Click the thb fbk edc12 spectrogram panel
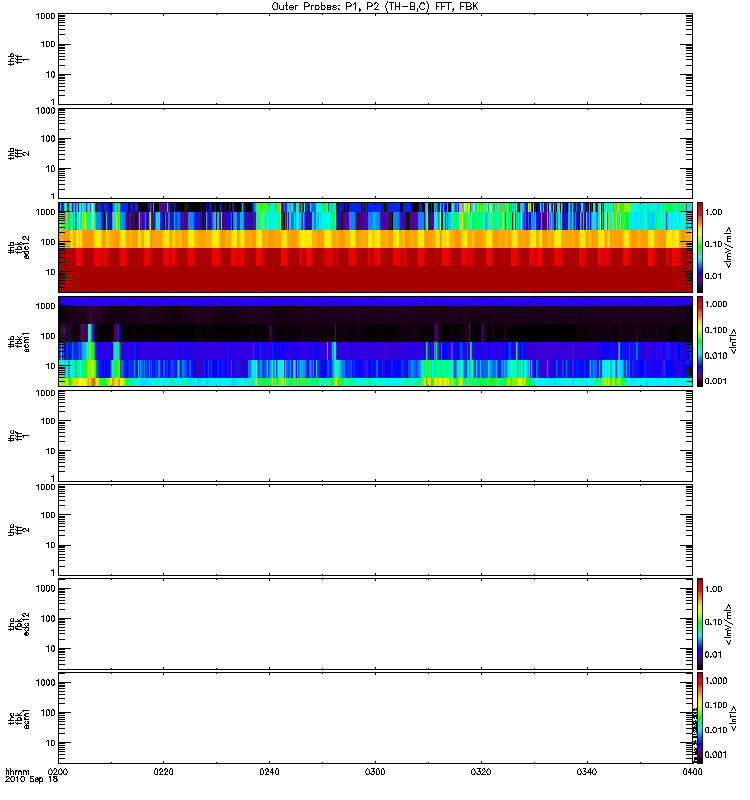The image size is (750, 800). [x=376, y=247]
